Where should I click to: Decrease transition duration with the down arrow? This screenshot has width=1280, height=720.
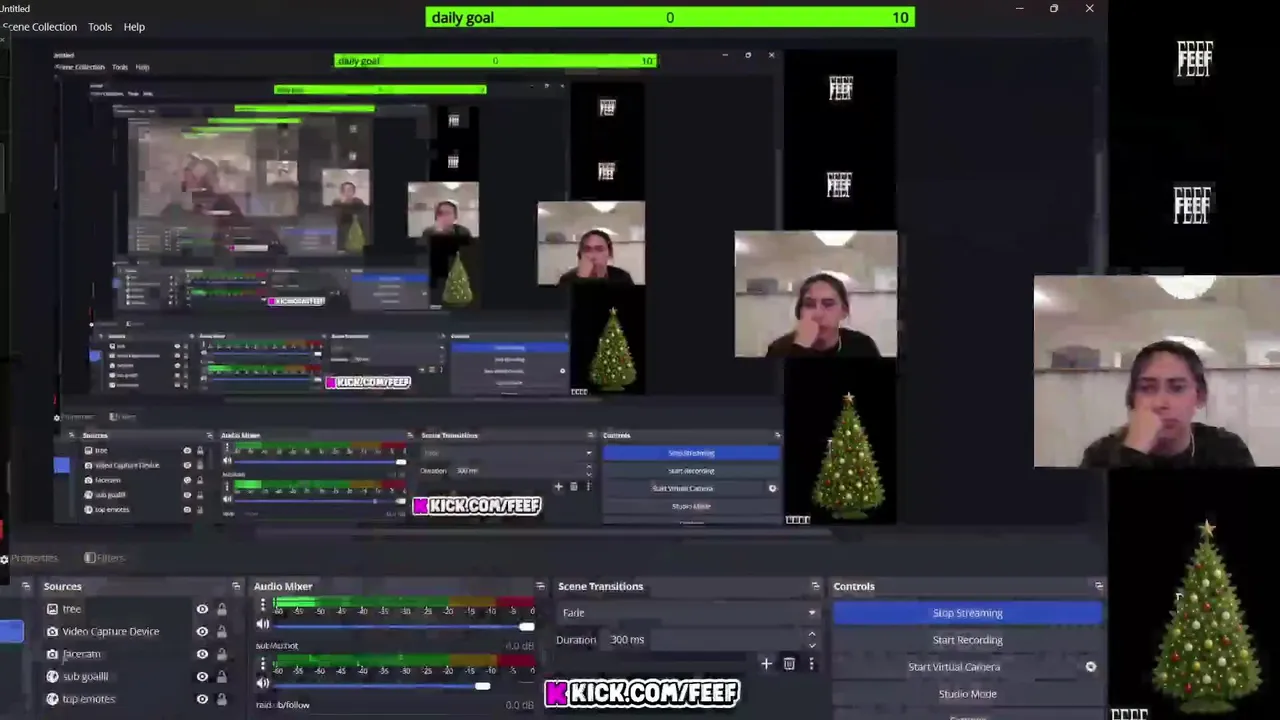point(812,646)
